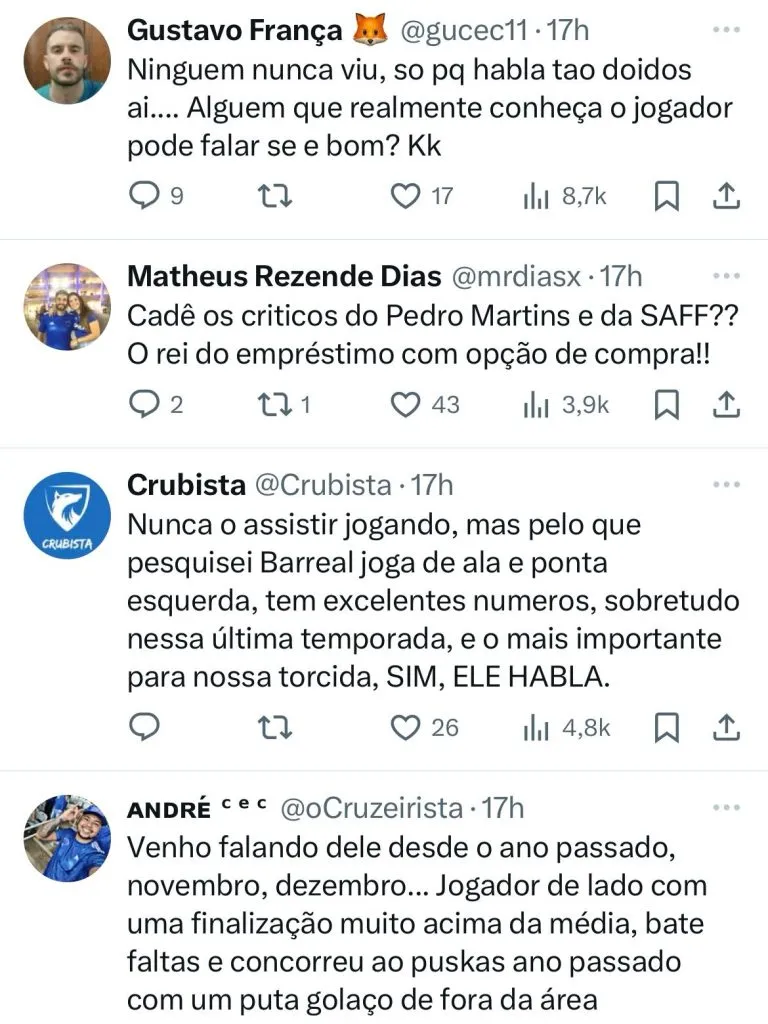768x1024 pixels.
Task: View analytics of Crubista's tweet
Action: [x=538, y=727]
